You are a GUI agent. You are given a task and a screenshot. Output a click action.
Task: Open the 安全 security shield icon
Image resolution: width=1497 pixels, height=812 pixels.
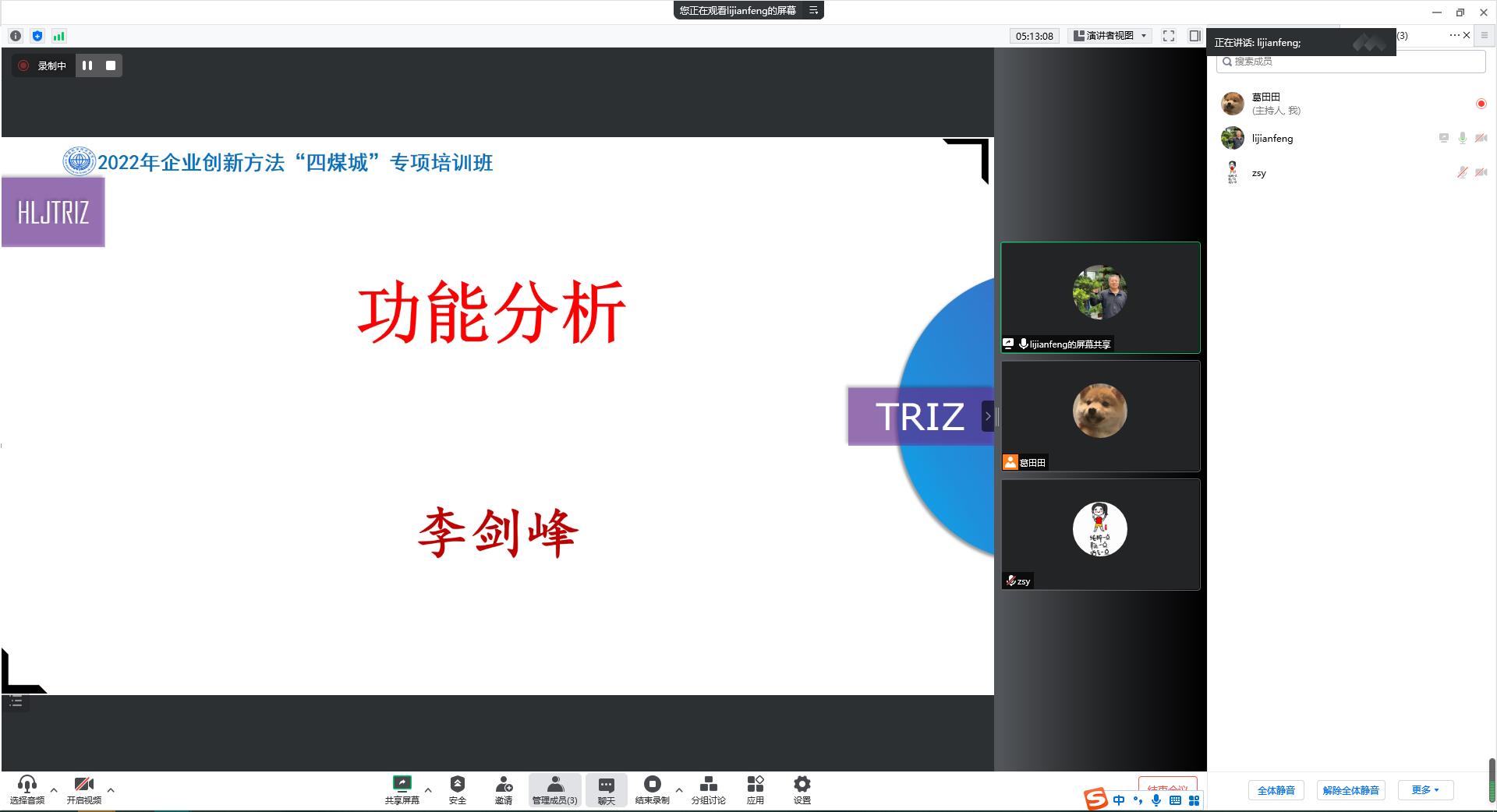[x=458, y=784]
